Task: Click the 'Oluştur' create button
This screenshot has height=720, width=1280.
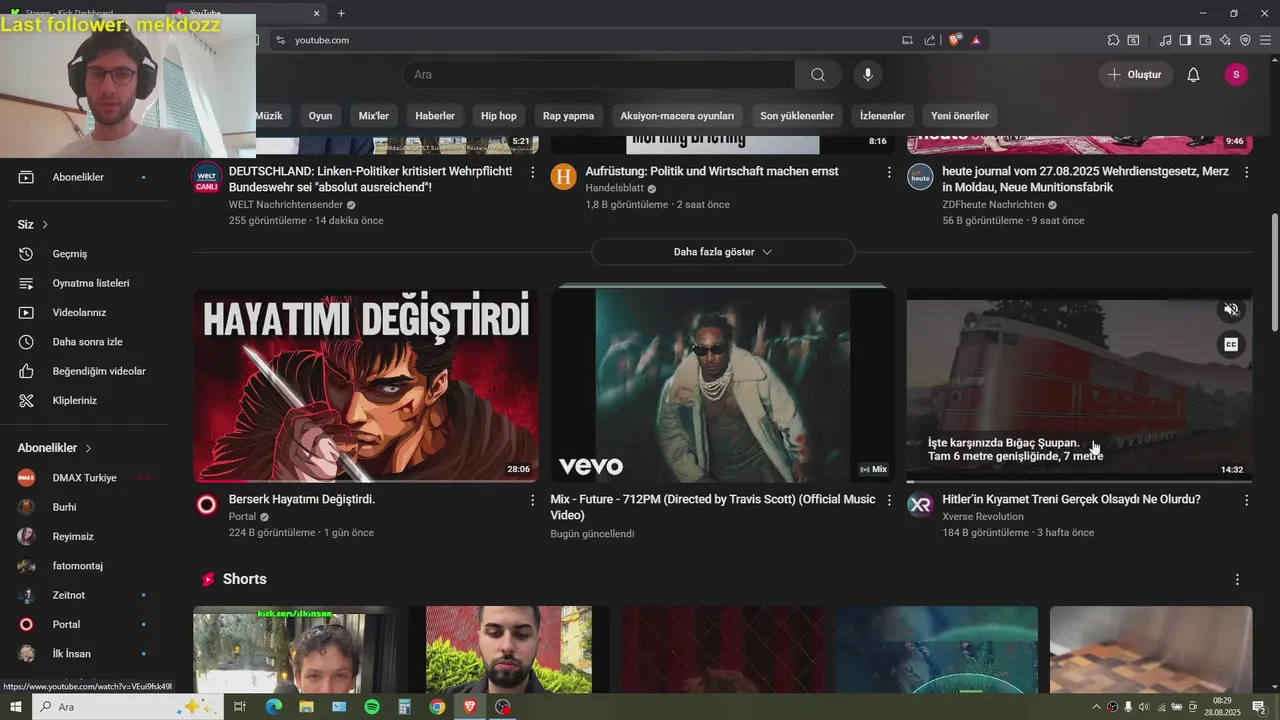Action: click(1135, 75)
